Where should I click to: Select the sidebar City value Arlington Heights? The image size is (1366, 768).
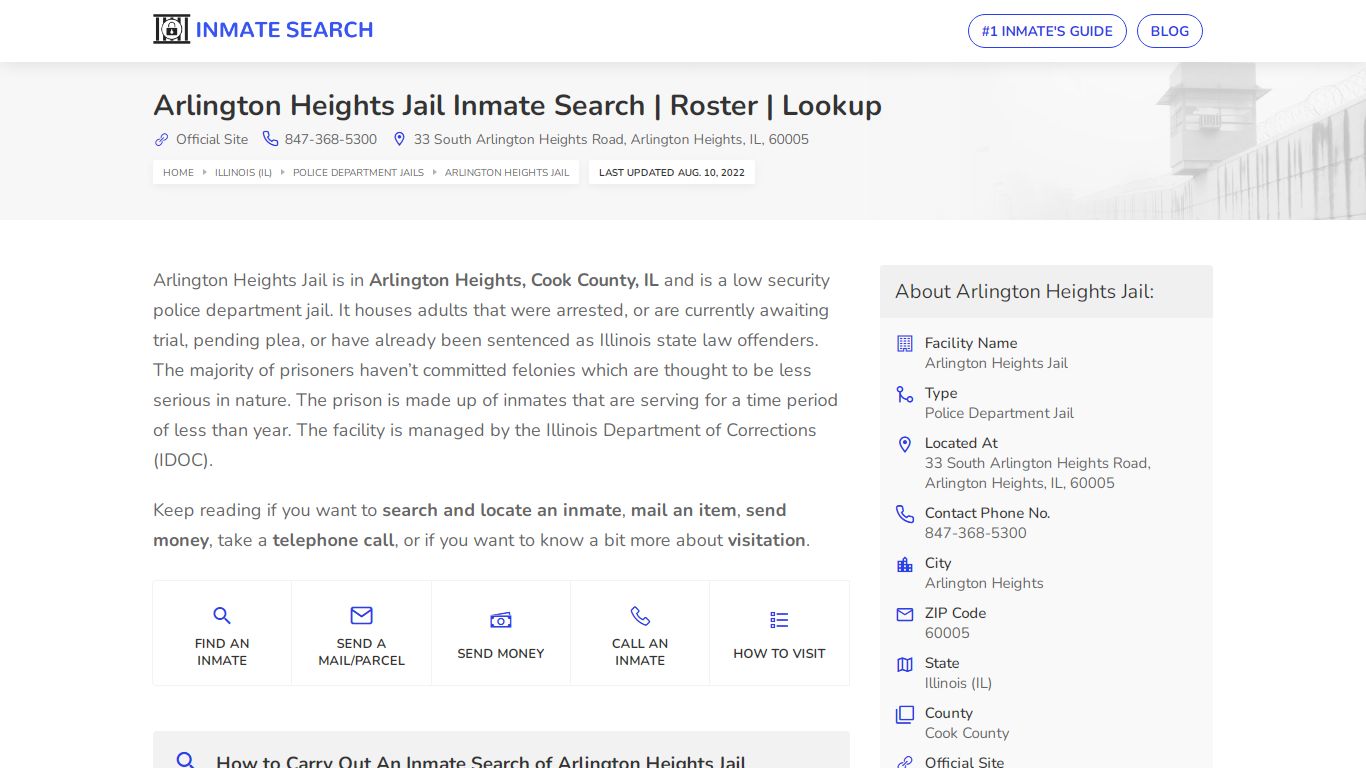click(984, 583)
